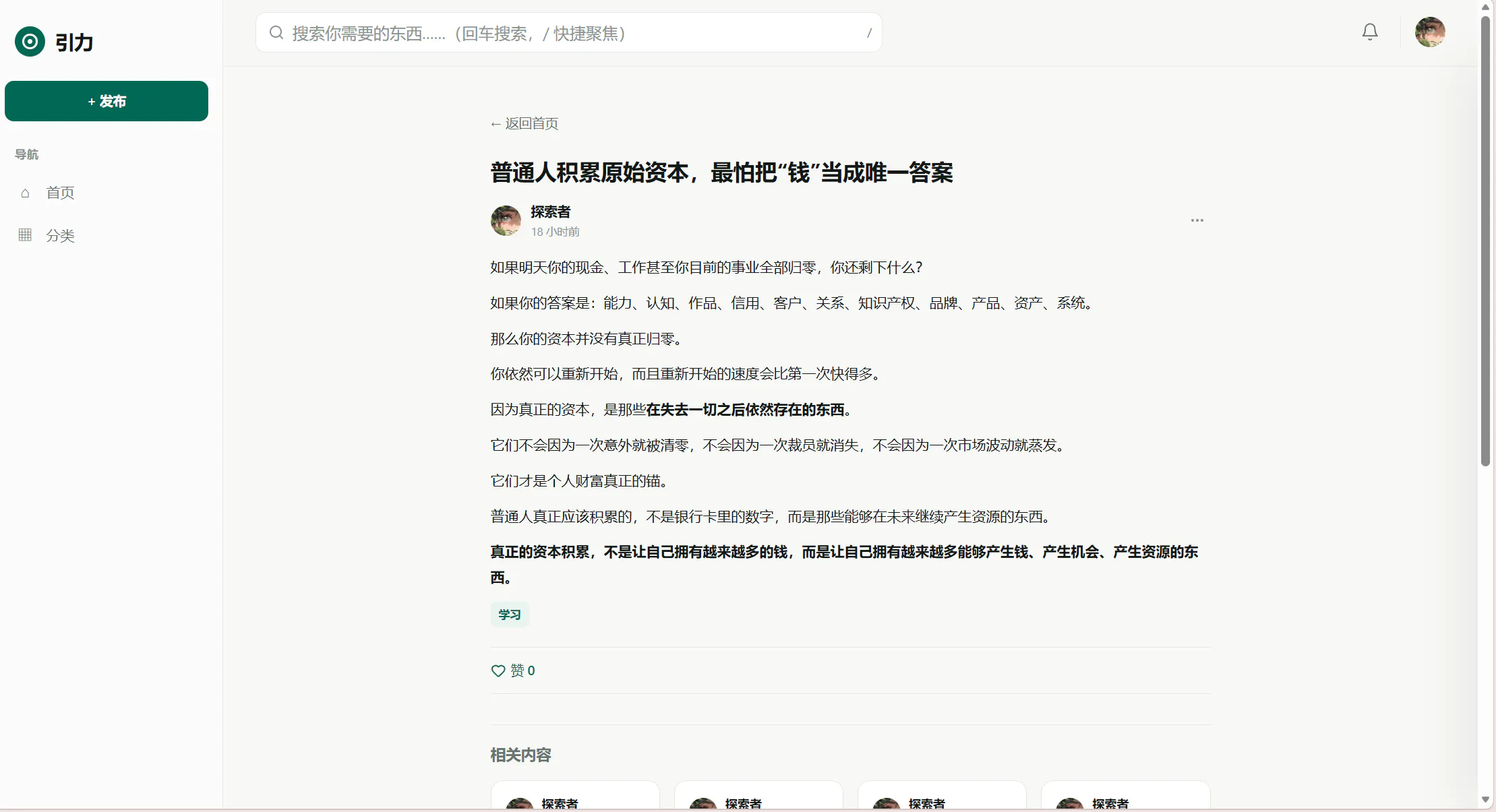This screenshot has height=812, width=1496.
Task: Open the first related card by 探索者
Action: 575,795
